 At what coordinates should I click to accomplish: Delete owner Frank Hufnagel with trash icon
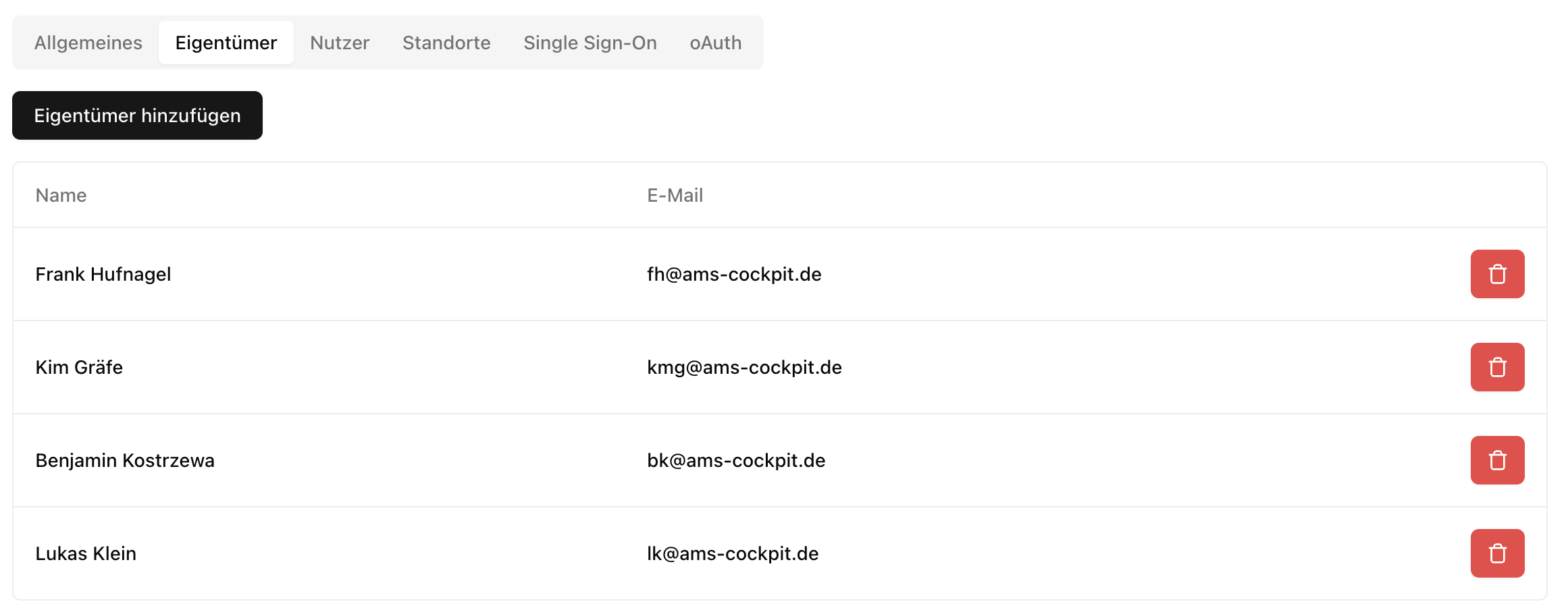pyautogui.click(x=1497, y=274)
